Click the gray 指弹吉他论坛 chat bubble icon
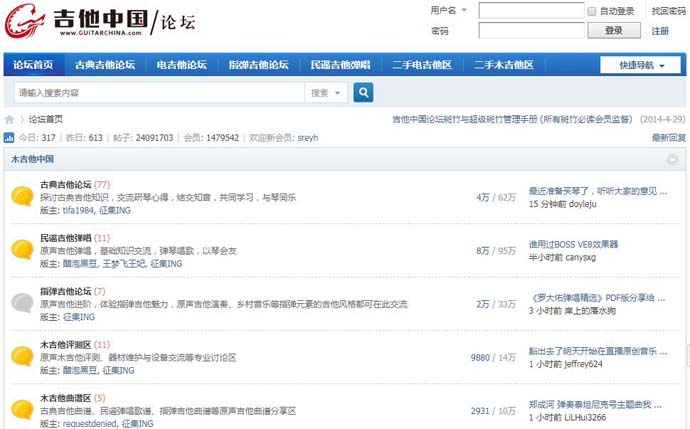 21,303
